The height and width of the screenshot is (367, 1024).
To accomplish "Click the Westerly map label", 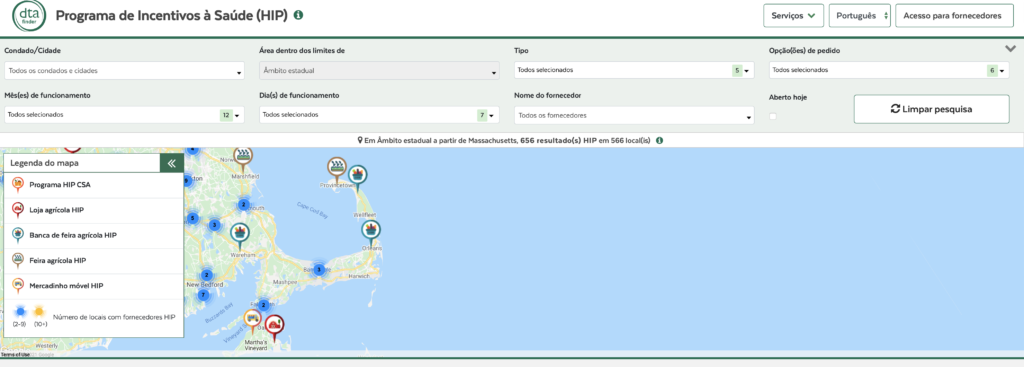I will [46, 345].
